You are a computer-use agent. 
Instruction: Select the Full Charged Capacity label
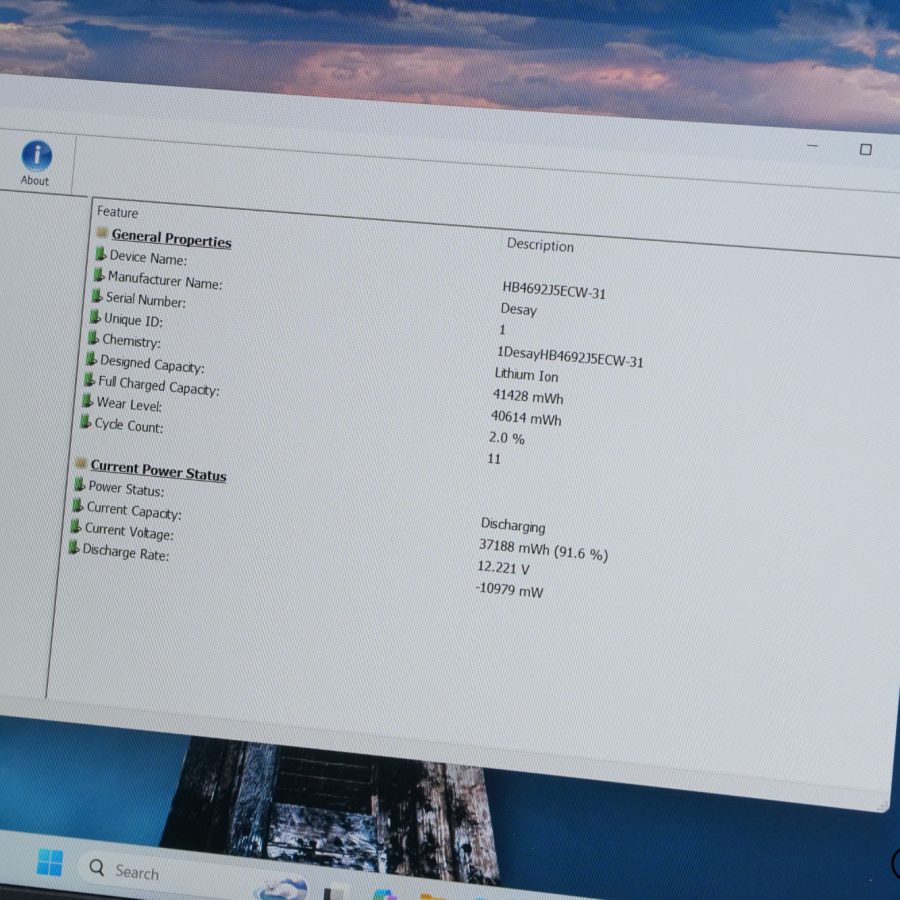158,385
